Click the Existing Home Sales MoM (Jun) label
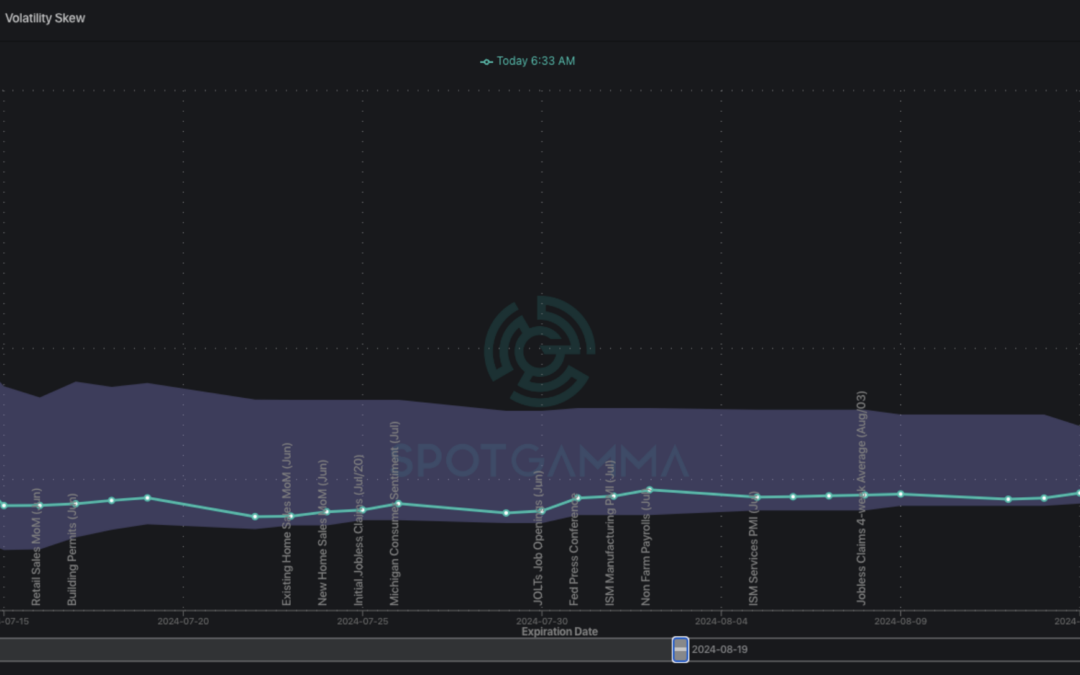 click(287, 524)
